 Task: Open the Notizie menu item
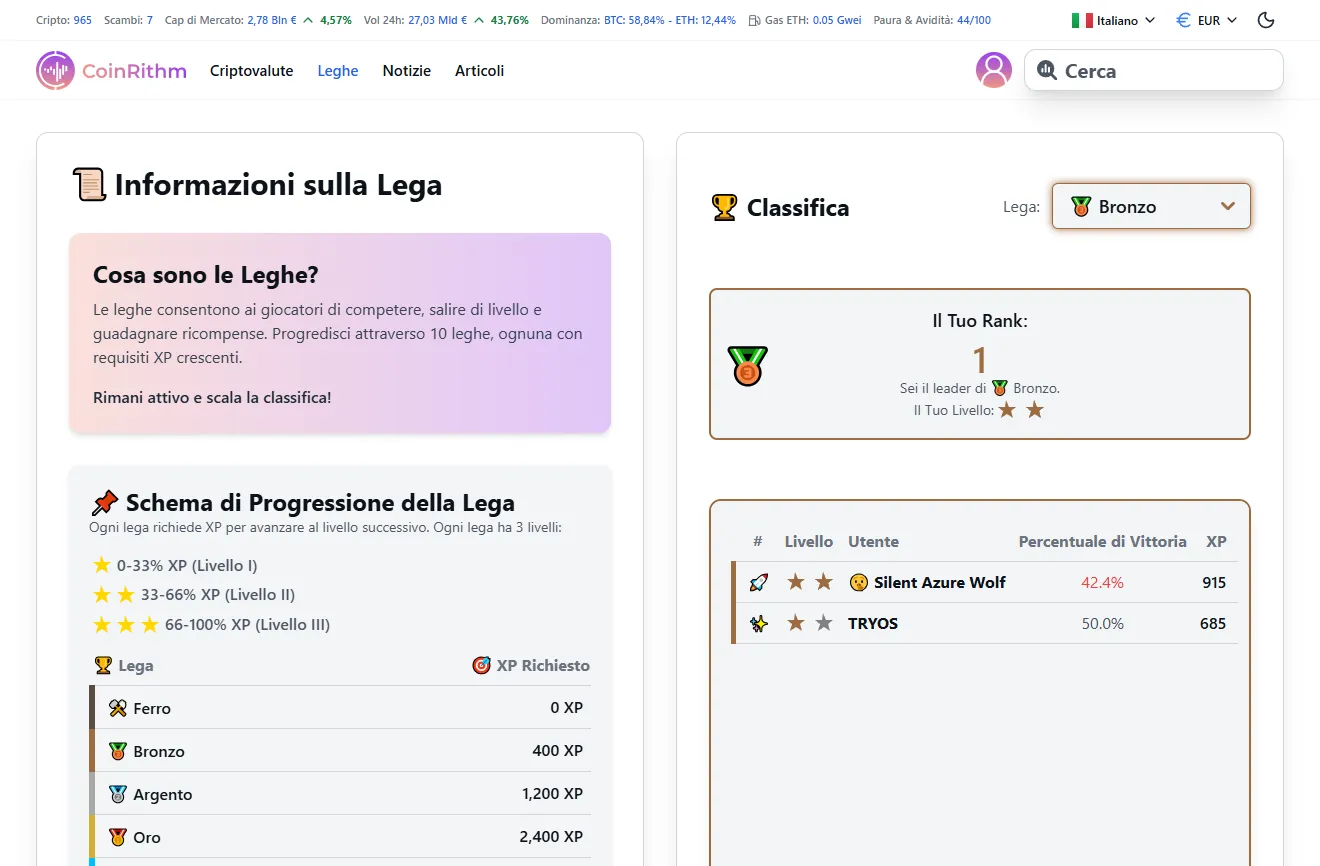pos(406,70)
